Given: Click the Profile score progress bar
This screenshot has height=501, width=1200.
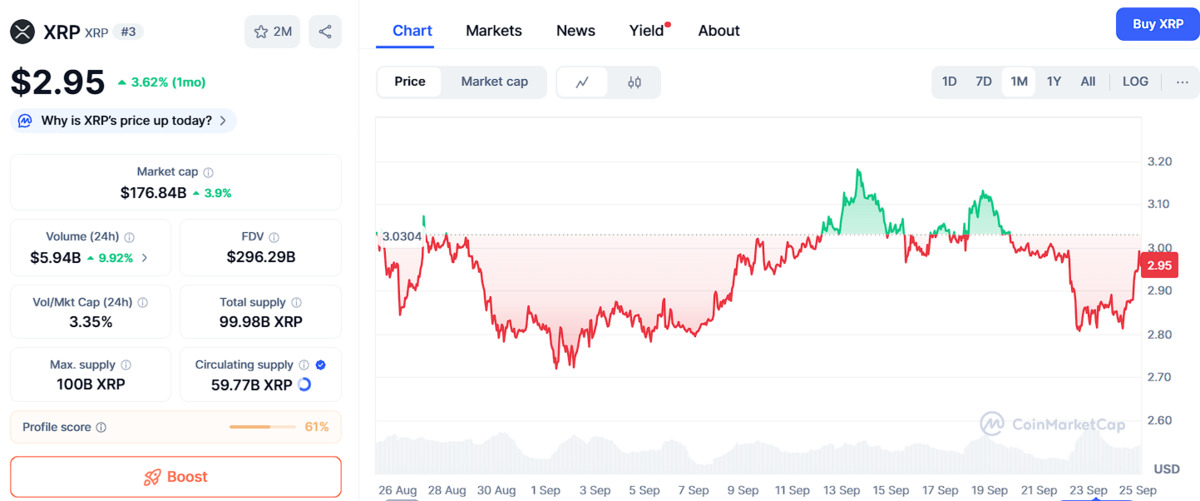Looking at the screenshot, I should tap(264, 427).
